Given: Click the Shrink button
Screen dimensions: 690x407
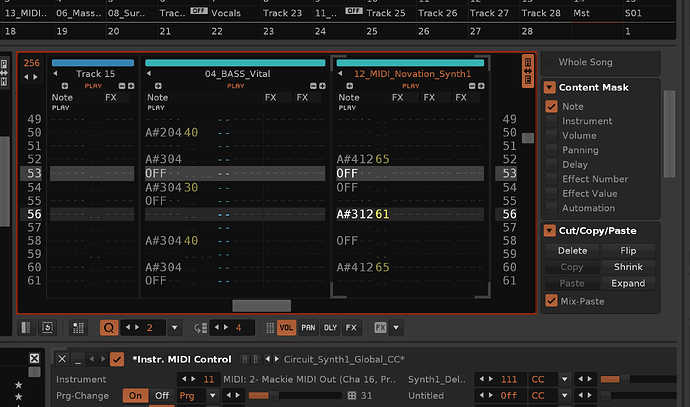Looking at the screenshot, I should [628, 267].
